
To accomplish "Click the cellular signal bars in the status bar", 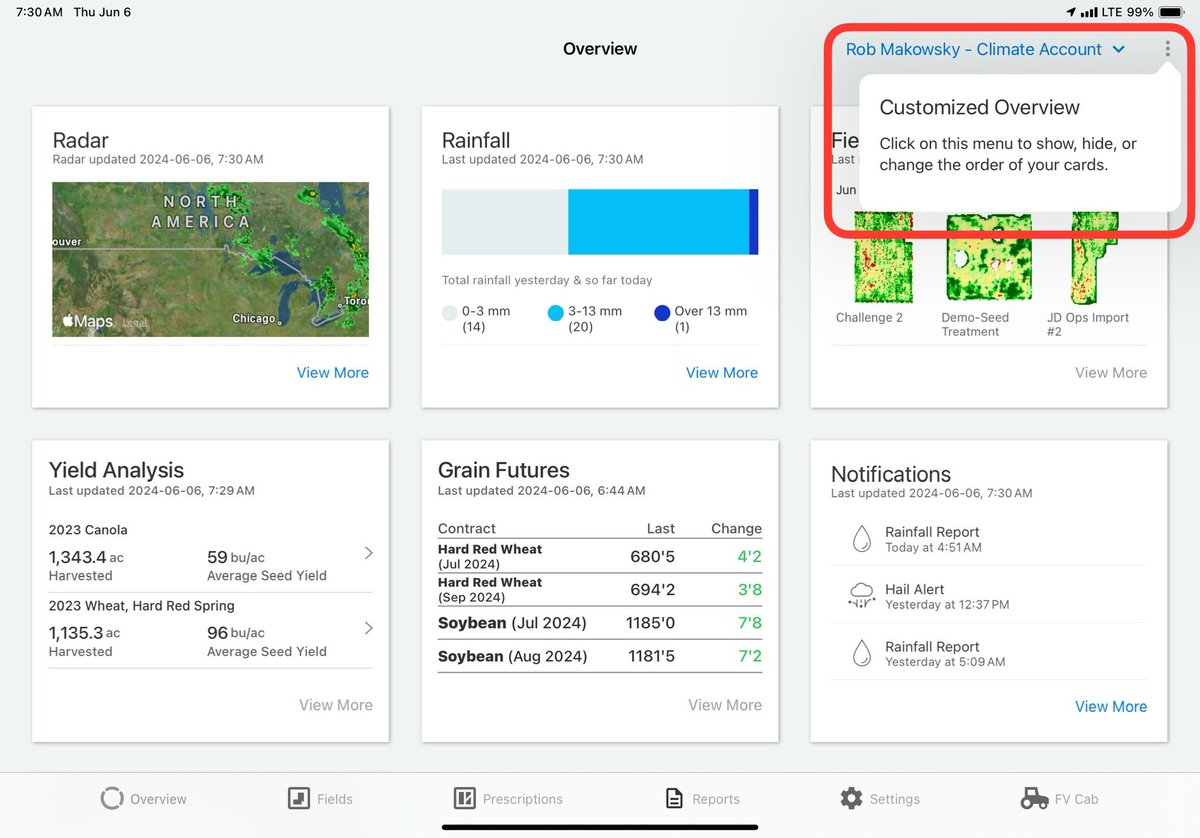I will [1089, 12].
